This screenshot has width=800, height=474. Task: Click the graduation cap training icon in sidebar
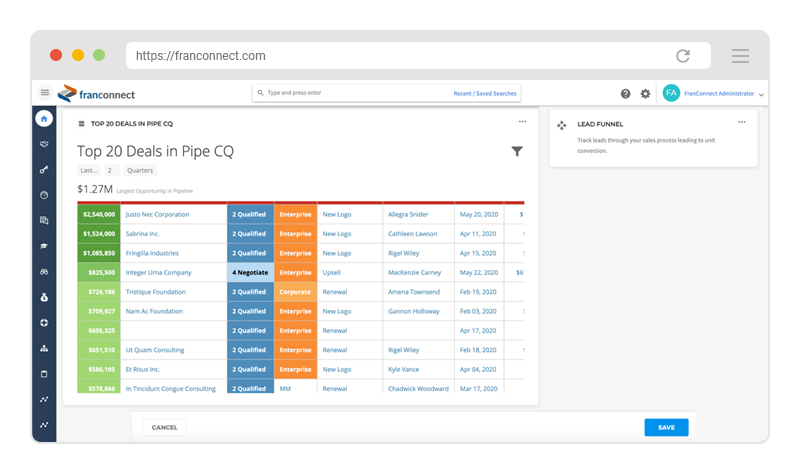click(44, 246)
